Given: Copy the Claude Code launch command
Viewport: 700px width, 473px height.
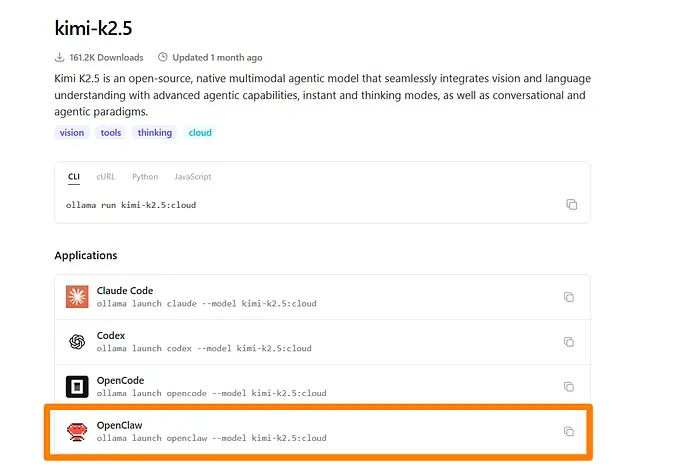Looking at the screenshot, I should 568,297.
